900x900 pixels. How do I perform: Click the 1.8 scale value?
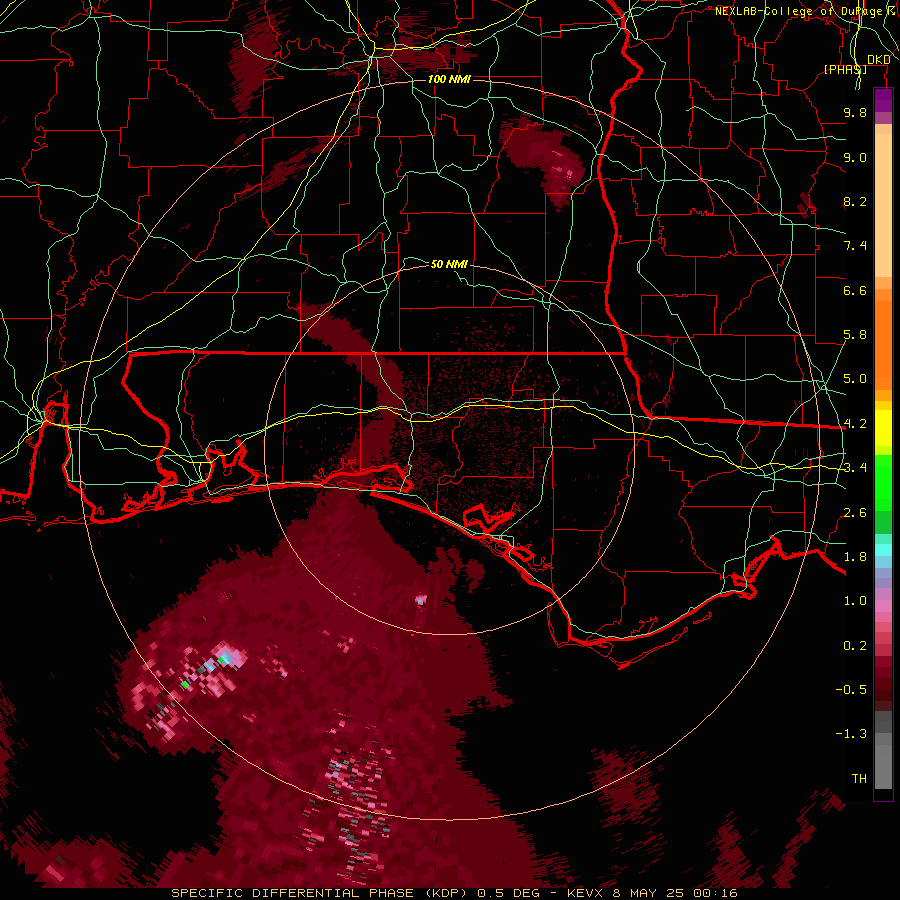click(x=855, y=557)
